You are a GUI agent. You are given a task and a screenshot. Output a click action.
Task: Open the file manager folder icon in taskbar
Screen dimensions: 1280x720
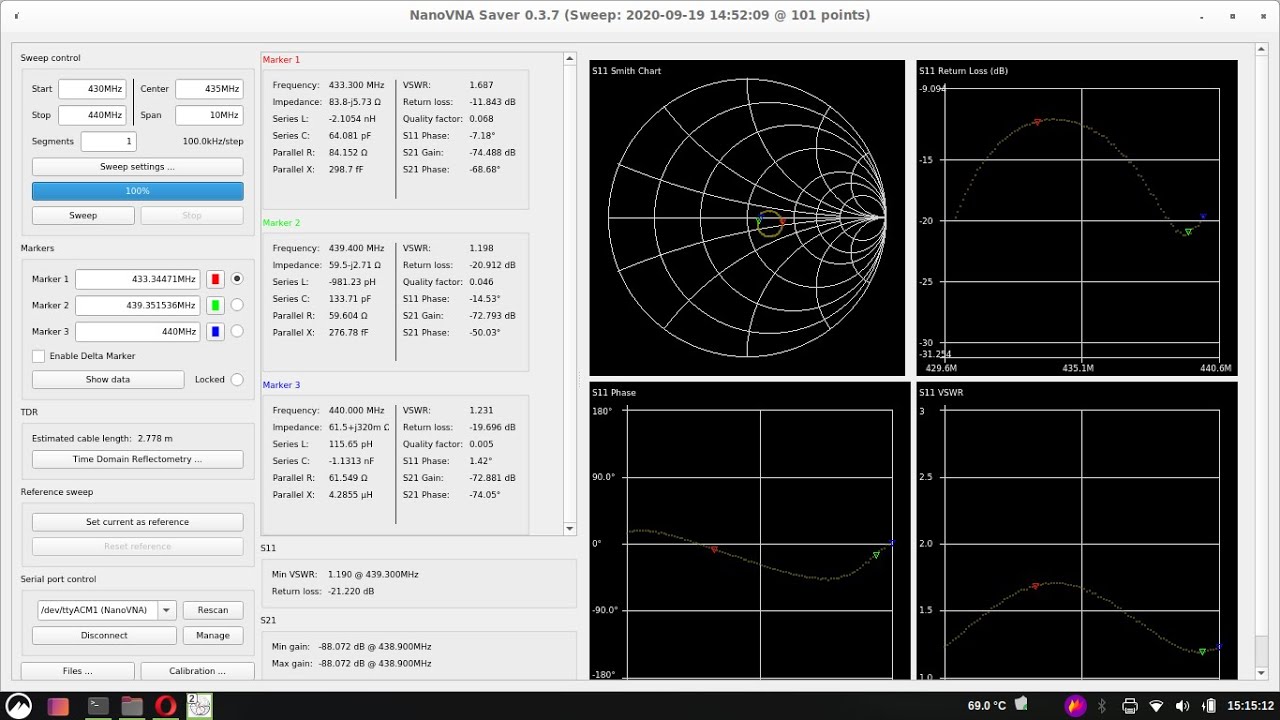click(x=132, y=706)
